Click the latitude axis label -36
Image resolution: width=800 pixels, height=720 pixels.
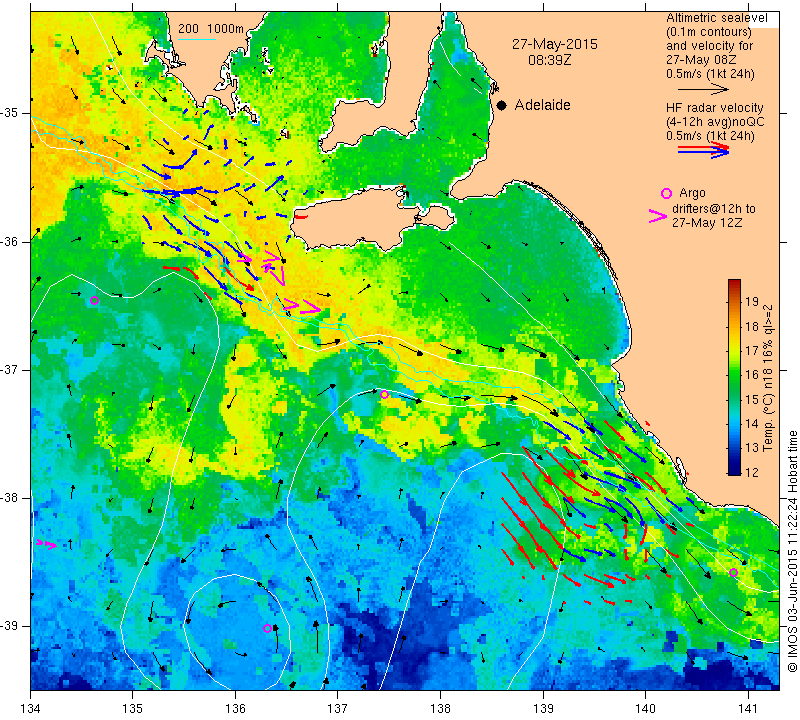coord(10,241)
